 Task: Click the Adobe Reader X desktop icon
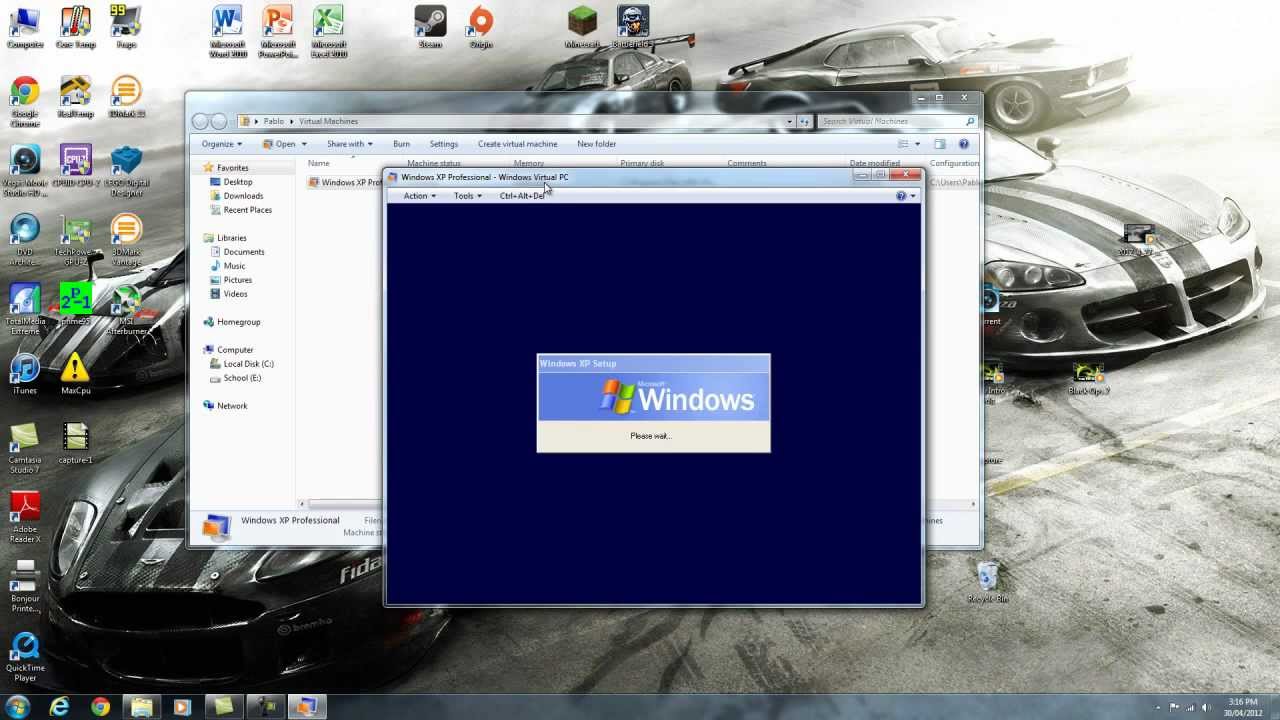click(x=25, y=517)
